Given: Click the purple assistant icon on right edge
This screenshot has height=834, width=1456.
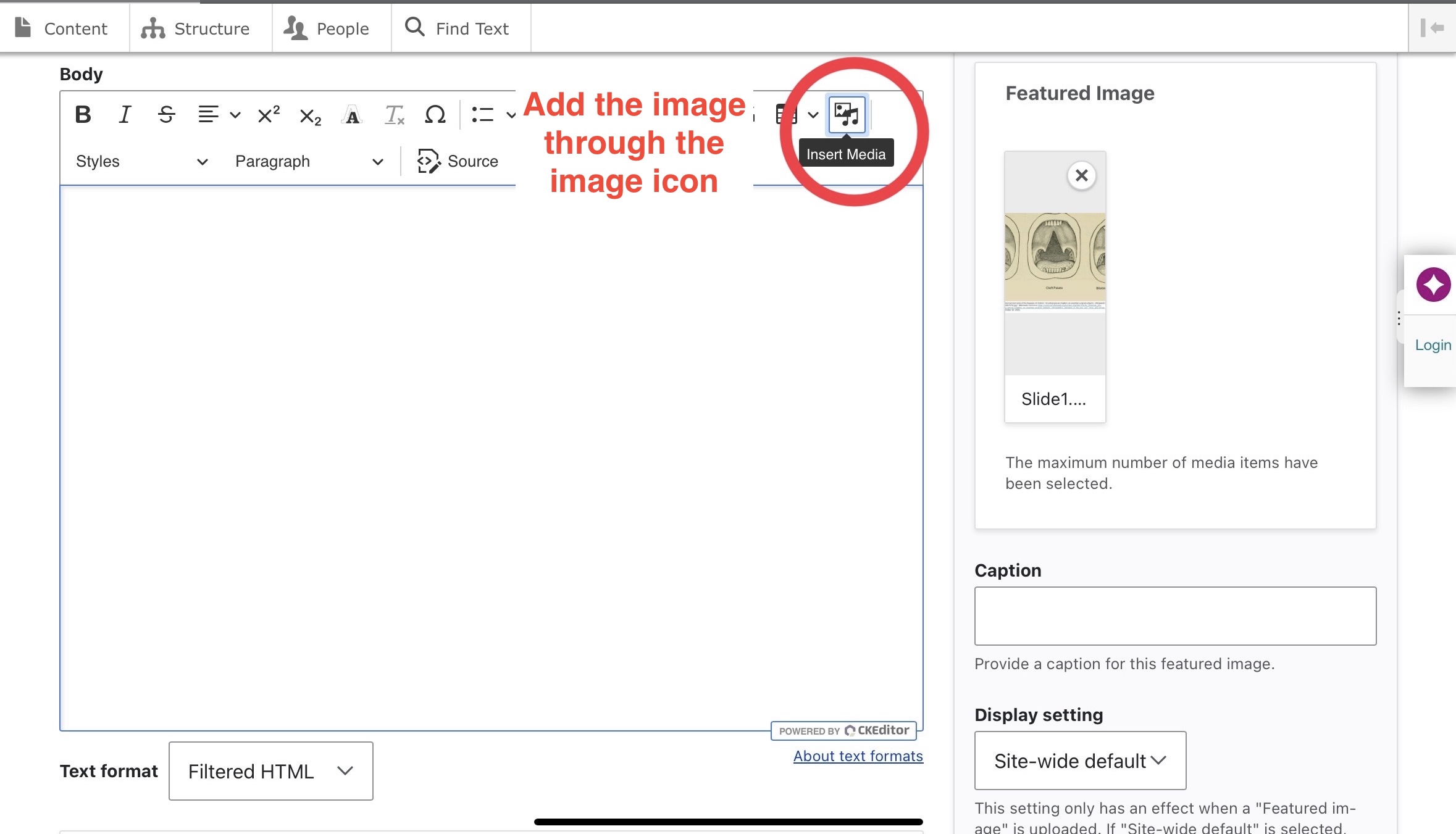Looking at the screenshot, I should tap(1434, 284).
